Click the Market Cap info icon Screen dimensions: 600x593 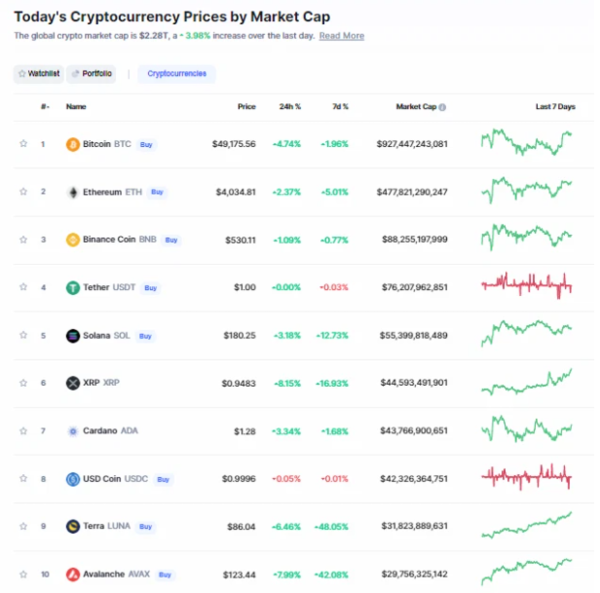click(443, 107)
